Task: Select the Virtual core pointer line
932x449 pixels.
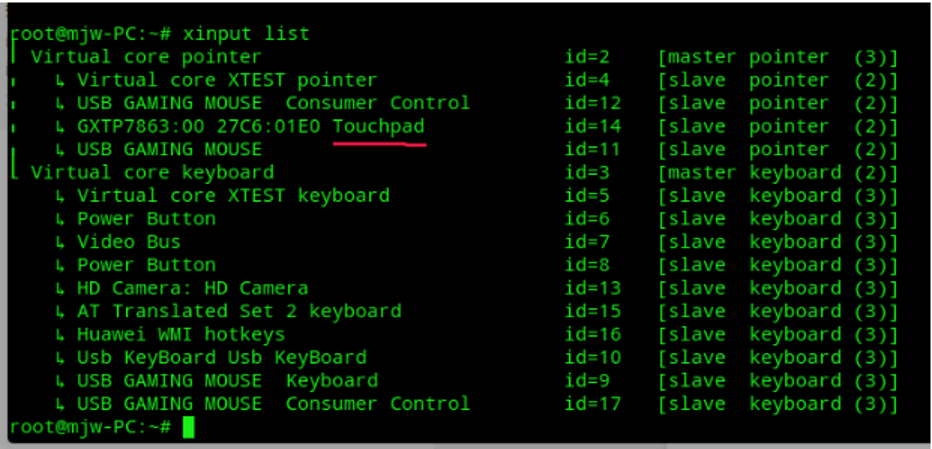Action: click(146, 57)
